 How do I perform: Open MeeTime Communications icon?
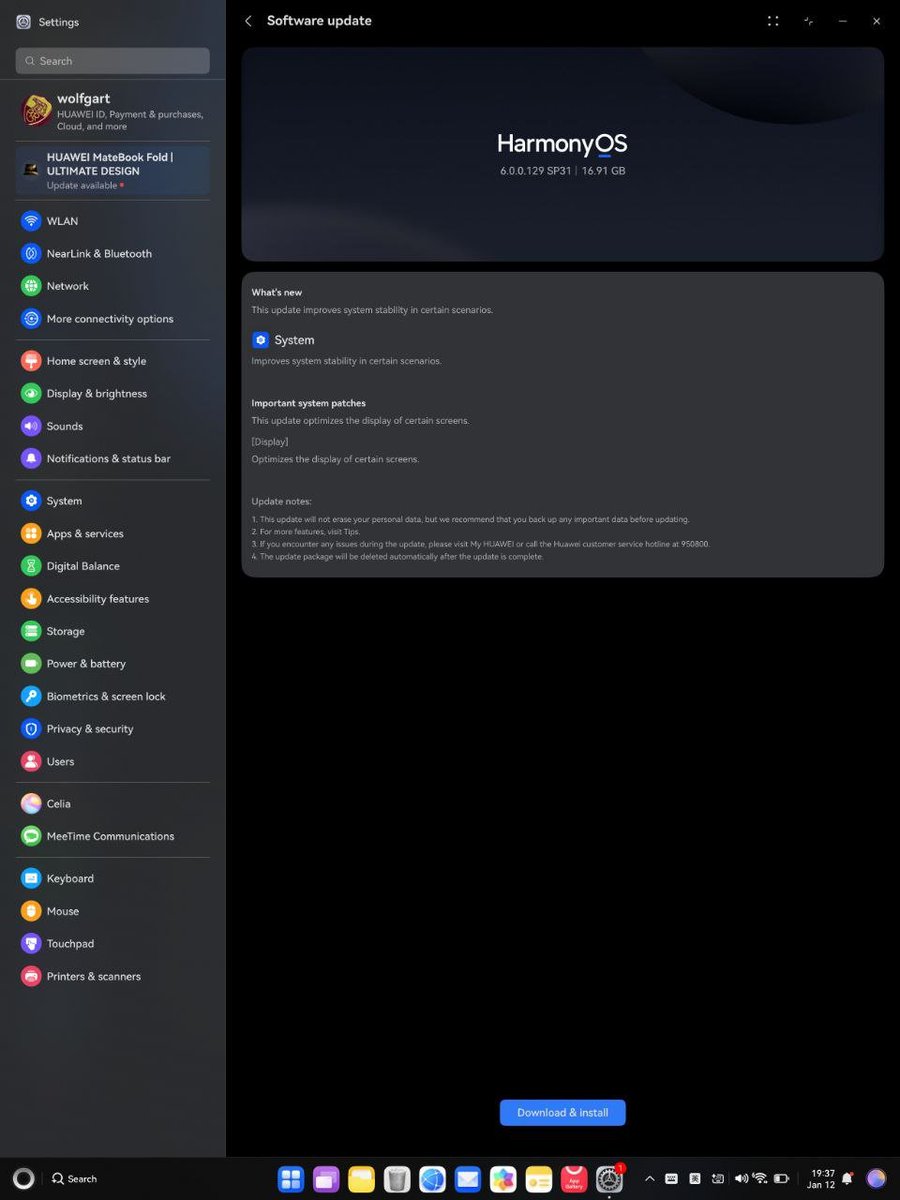[x=31, y=836]
